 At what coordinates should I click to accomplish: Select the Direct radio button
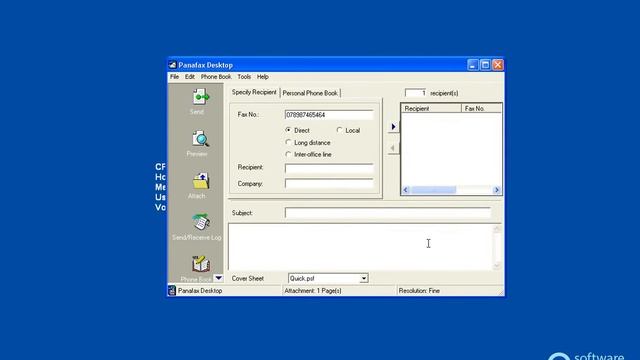(288, 130)
